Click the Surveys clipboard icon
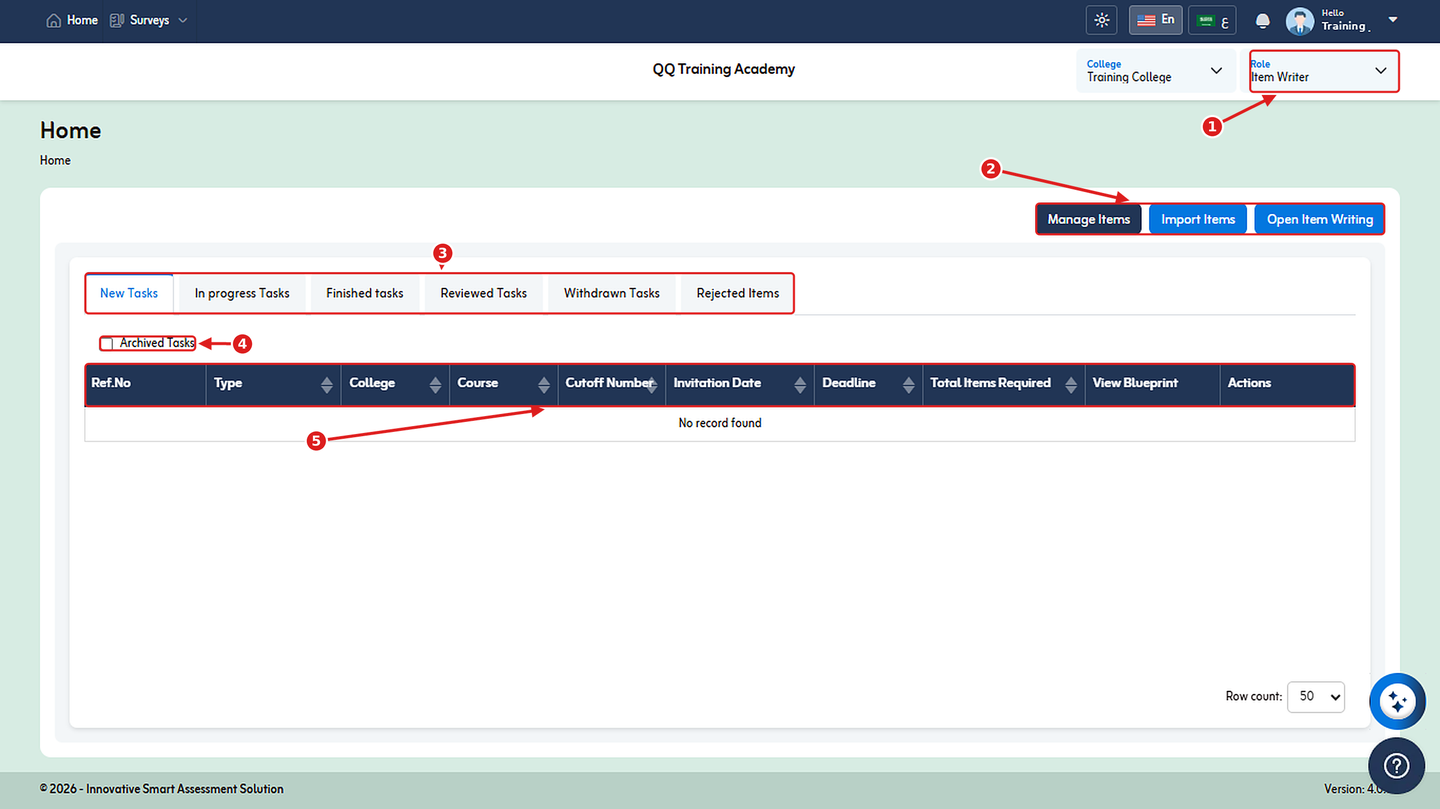 pos(117,20)
